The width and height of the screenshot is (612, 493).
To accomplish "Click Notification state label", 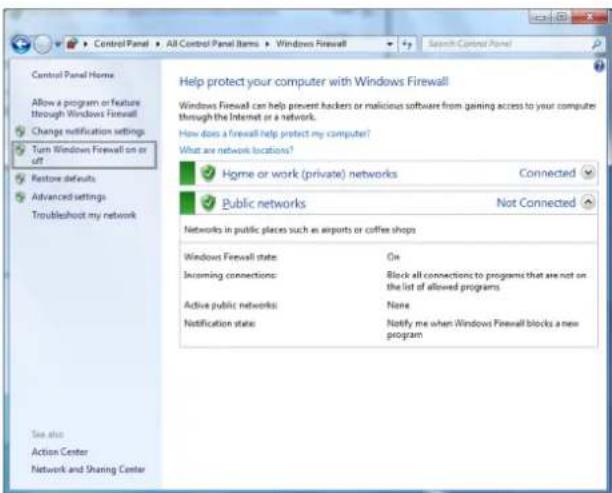I will point(219,323).
